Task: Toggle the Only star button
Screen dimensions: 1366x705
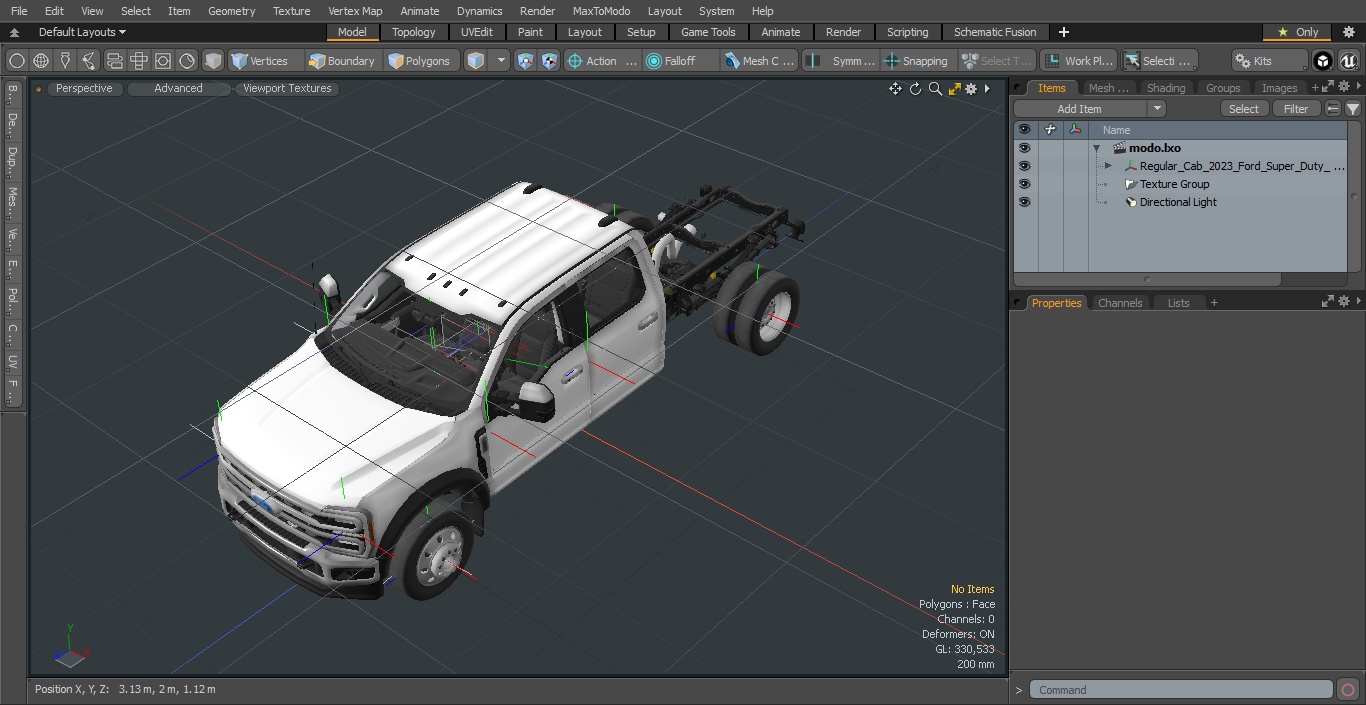Action: pyautogui.click(x=1296, y=32)
